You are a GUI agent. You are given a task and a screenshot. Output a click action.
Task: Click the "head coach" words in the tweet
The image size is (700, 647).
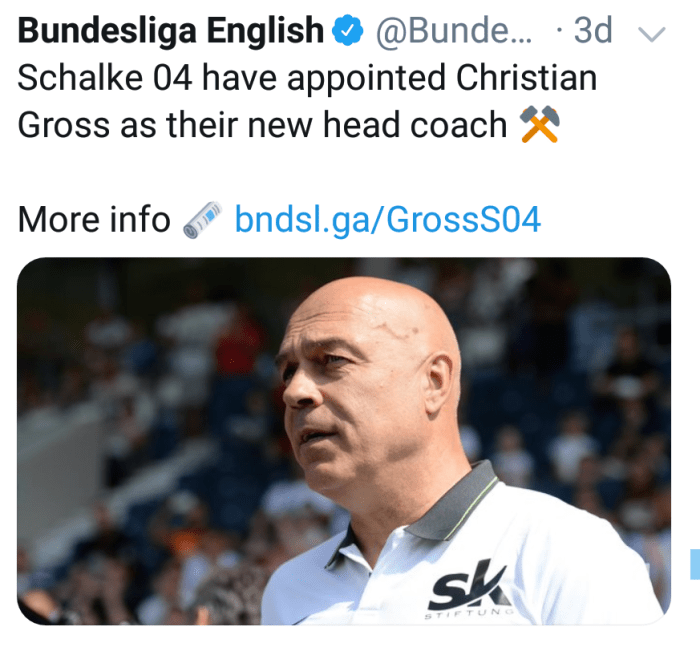tap(415, 125)
